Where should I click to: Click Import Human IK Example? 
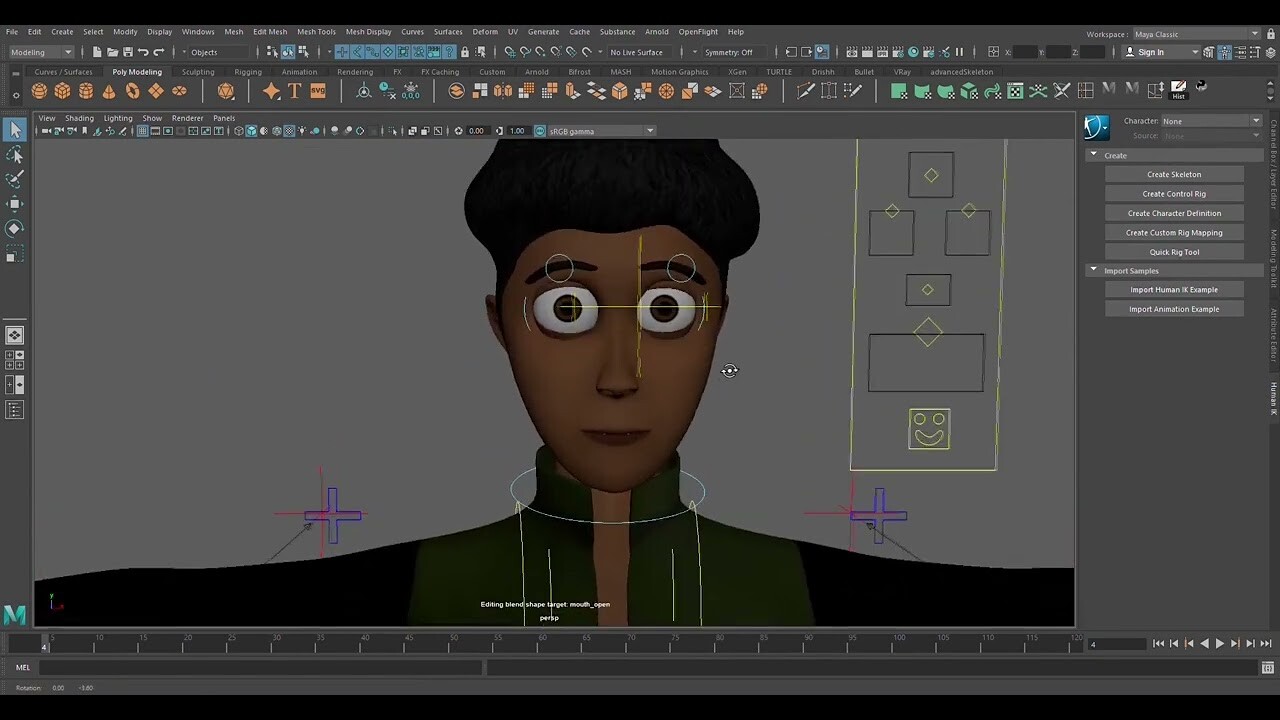pyautogui.click(x=1174, y=289)
